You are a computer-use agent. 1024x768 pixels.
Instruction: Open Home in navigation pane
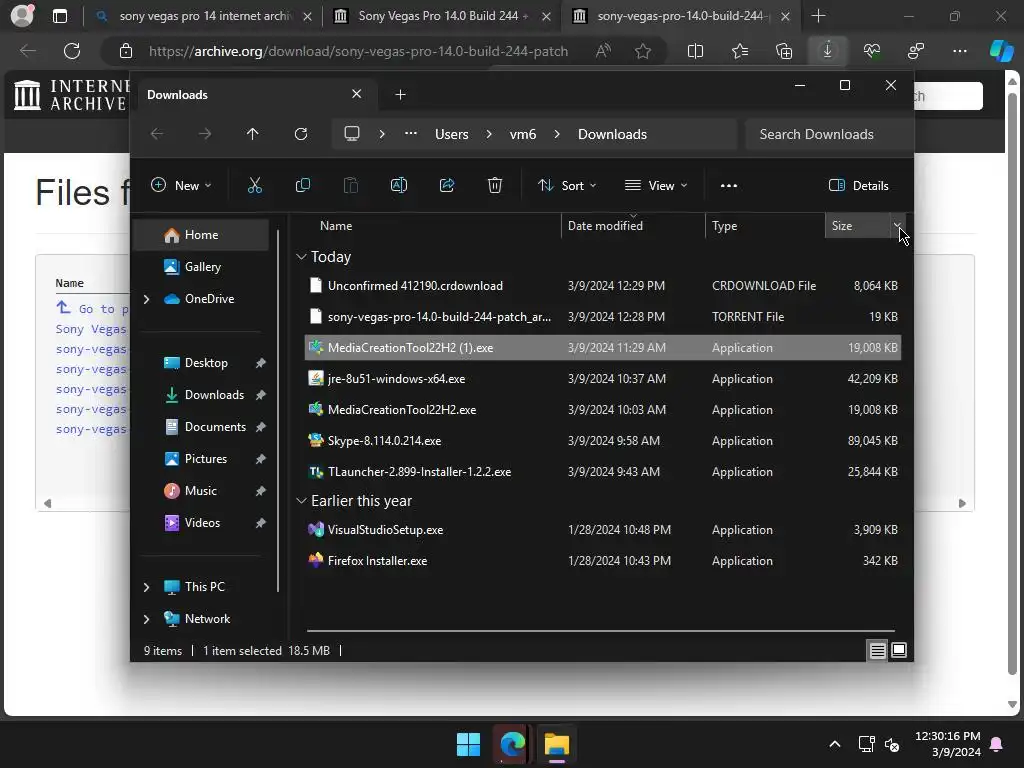[201, 235]
